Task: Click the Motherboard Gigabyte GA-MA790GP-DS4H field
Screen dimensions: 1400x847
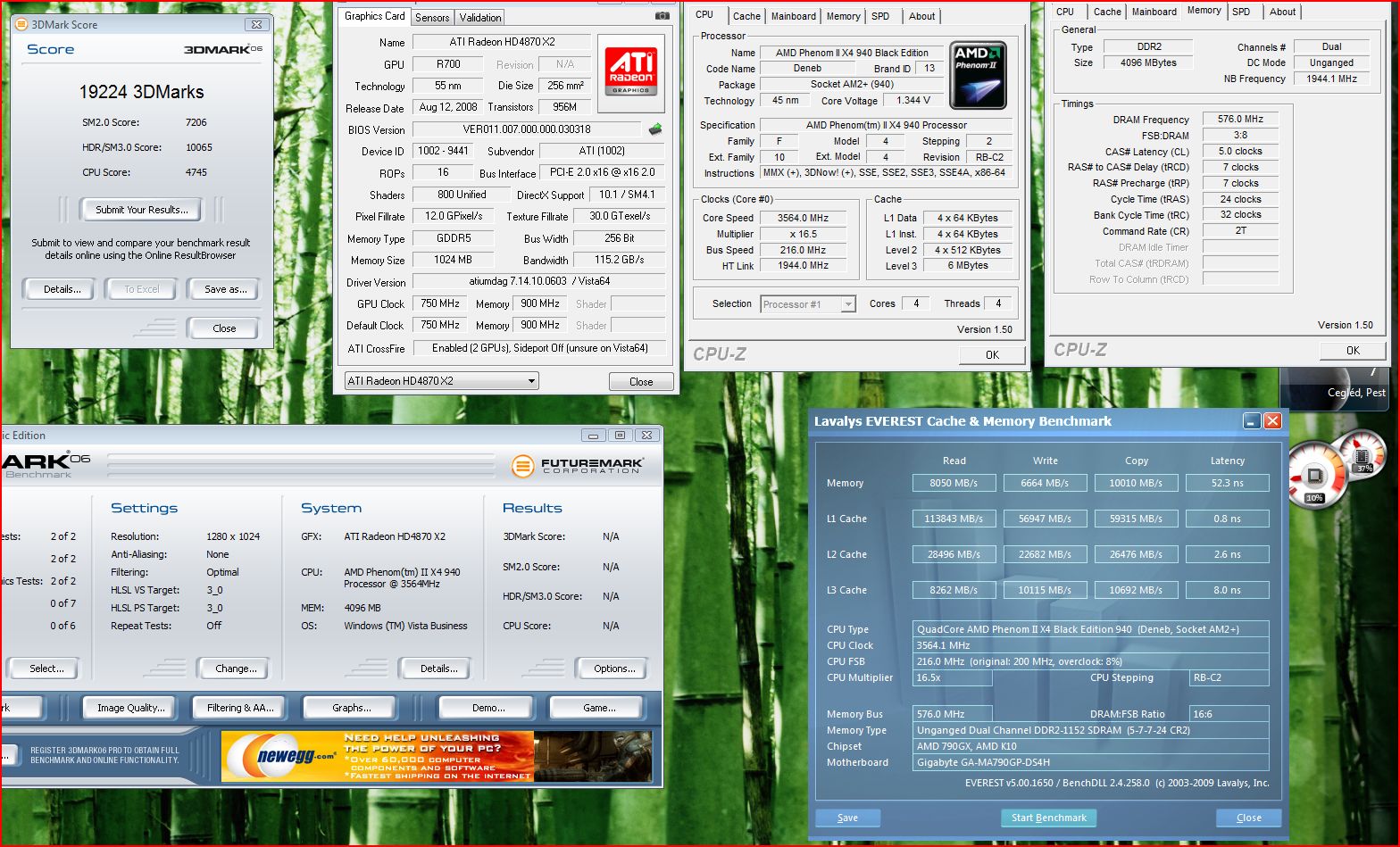Action: click(1091, 762)
